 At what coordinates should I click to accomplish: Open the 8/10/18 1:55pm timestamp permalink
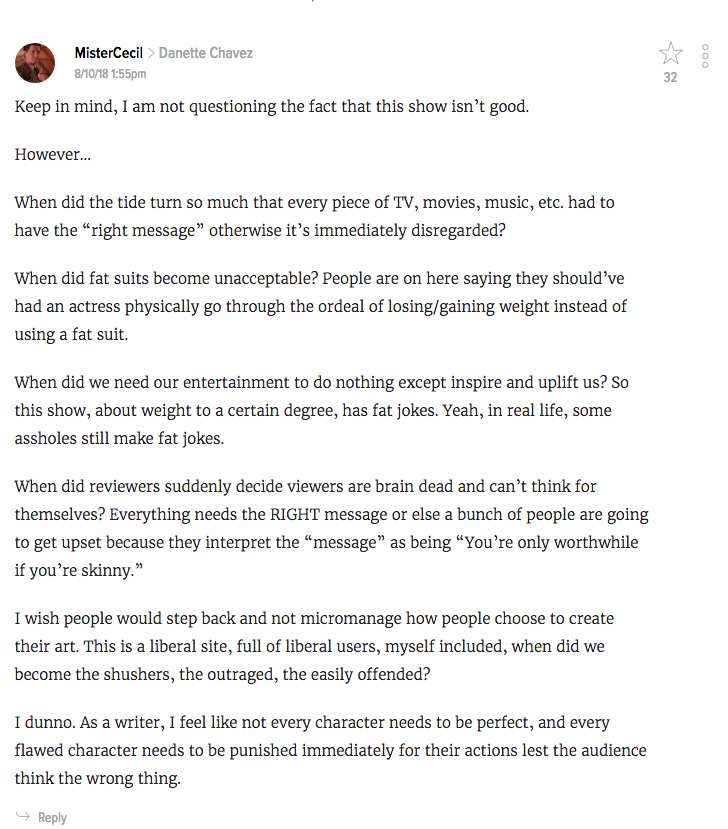click(x=110, y=73)
